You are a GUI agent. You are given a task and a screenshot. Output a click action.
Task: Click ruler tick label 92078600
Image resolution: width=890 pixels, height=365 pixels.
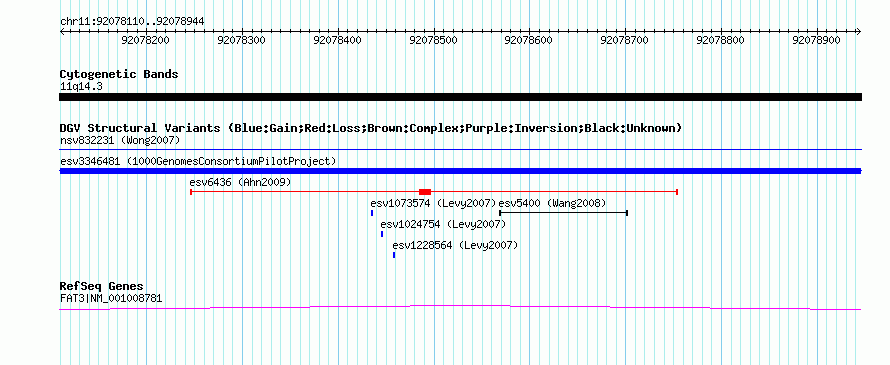pos(528,40)
